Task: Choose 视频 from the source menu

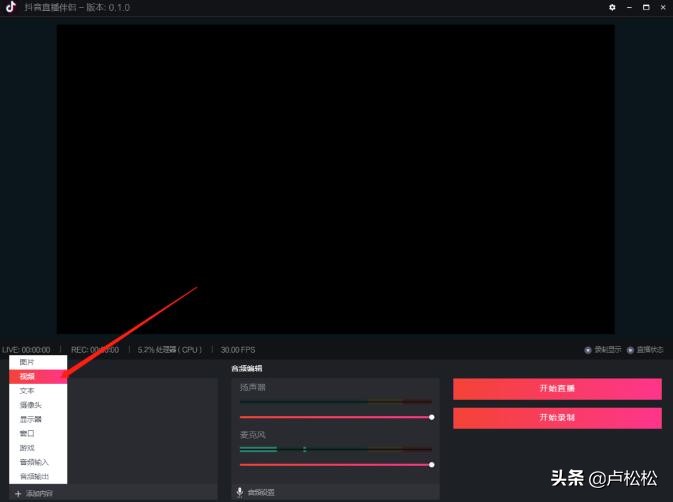Action: (27, 376)
